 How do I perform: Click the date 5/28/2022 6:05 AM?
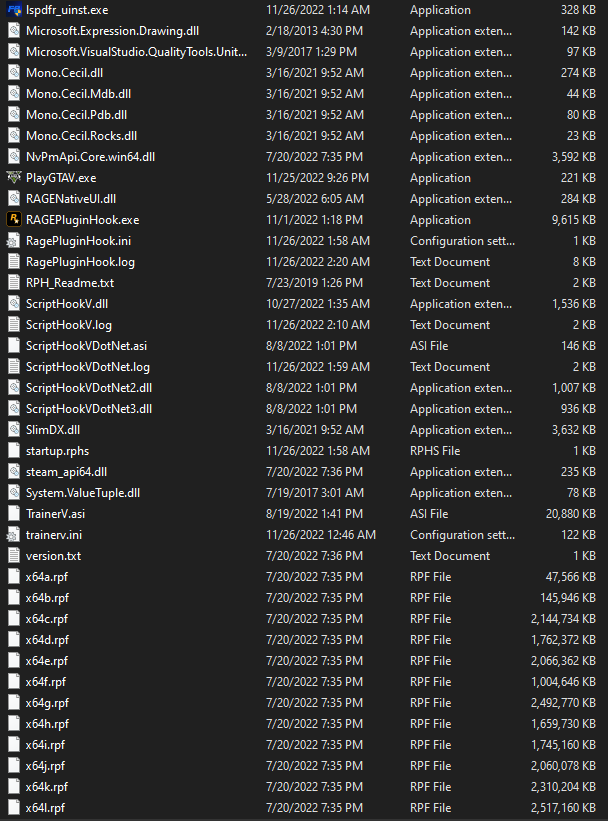point(314,199)
